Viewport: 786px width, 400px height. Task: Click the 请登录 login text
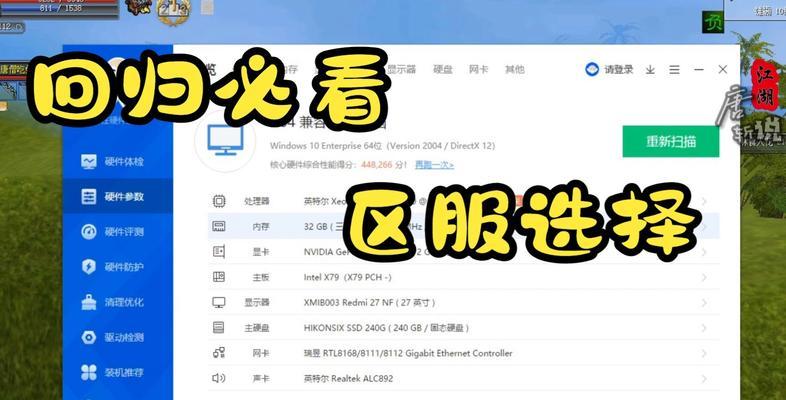click(619, 70)
